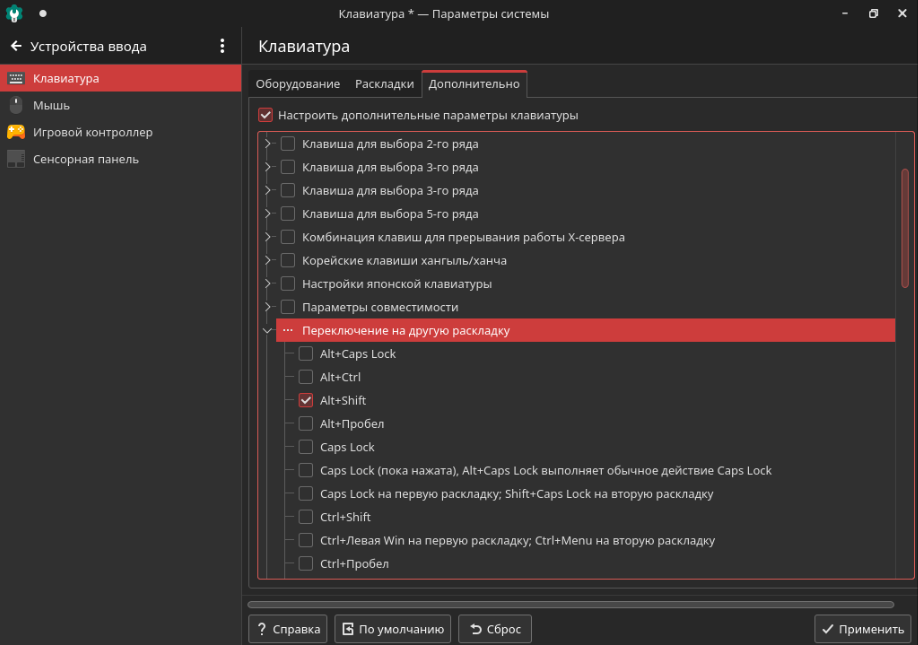The image size is (918, 645).
Task: Open the three-dot menu in sidebar header
Action: pos(222,46)
